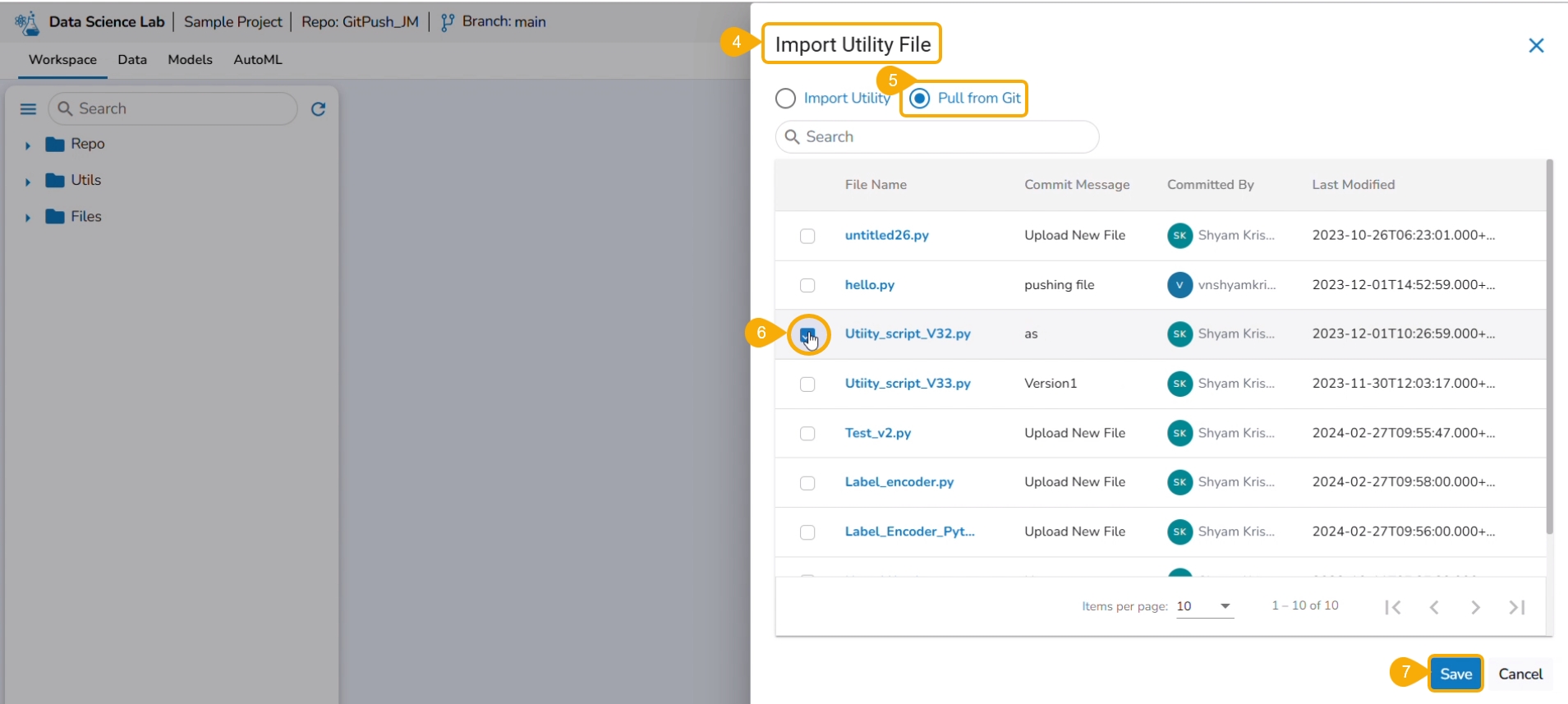Expand the Utils folder tree
The height and width of the screenshot is (704, 1568).
[x=28, y=182]
